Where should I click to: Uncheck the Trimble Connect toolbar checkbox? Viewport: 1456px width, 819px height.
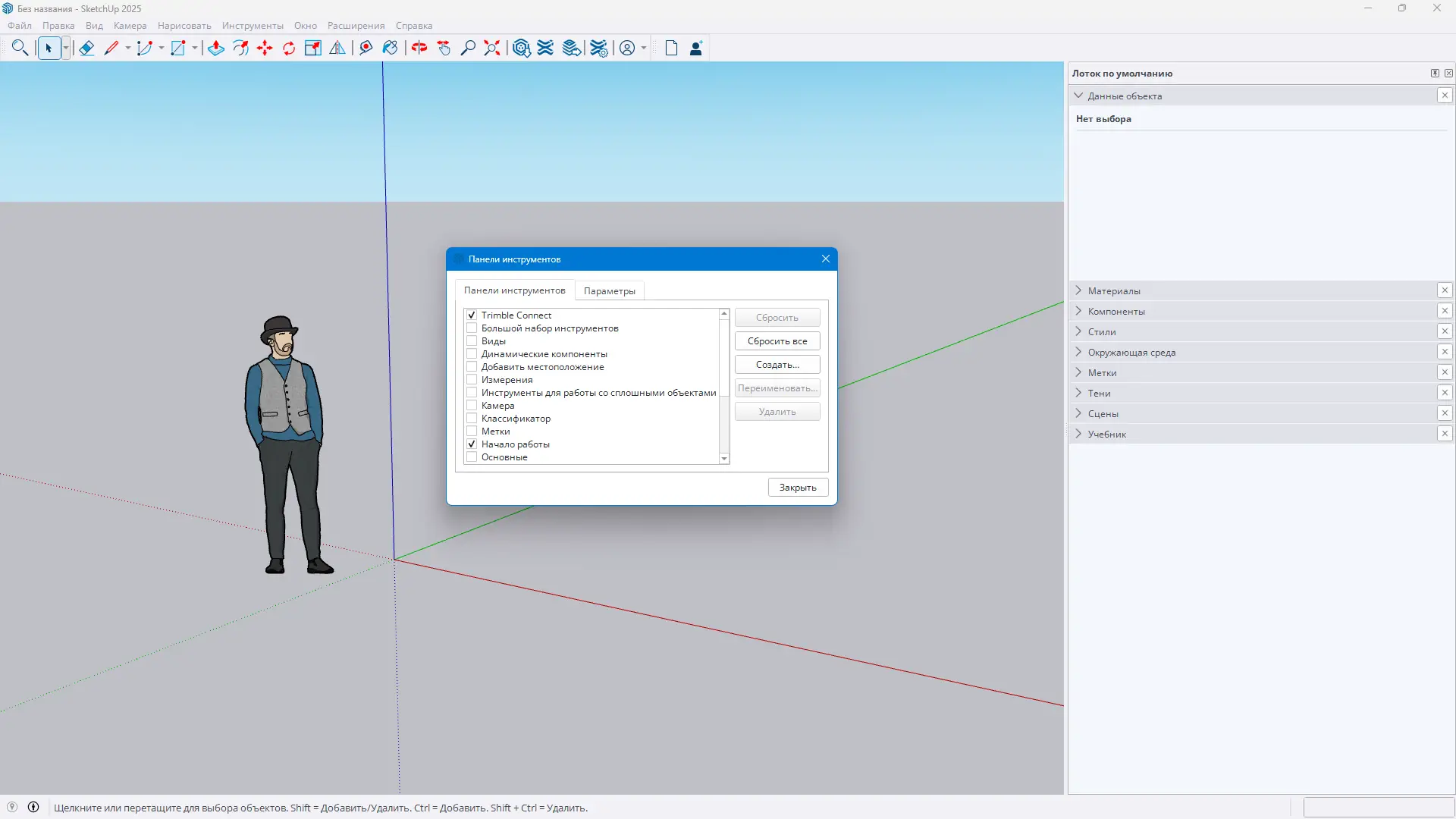point(472,315)
